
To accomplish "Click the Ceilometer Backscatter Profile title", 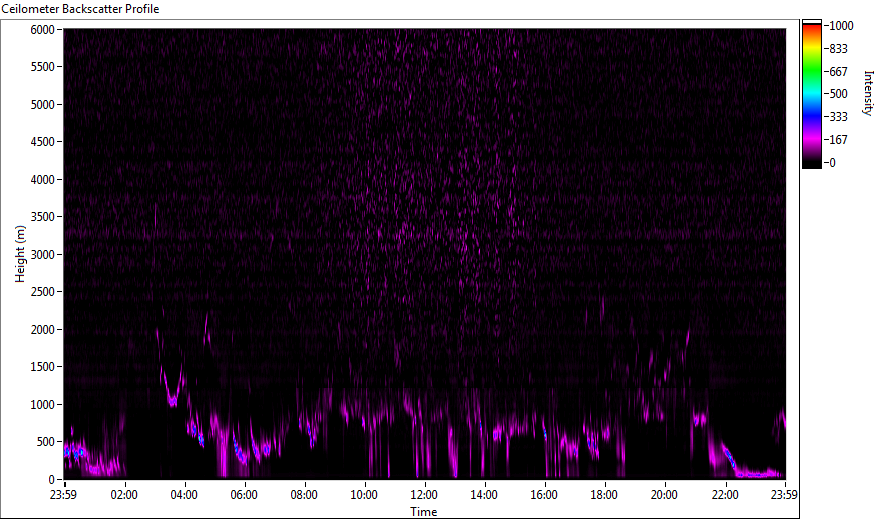I will [x=80, y=9].
